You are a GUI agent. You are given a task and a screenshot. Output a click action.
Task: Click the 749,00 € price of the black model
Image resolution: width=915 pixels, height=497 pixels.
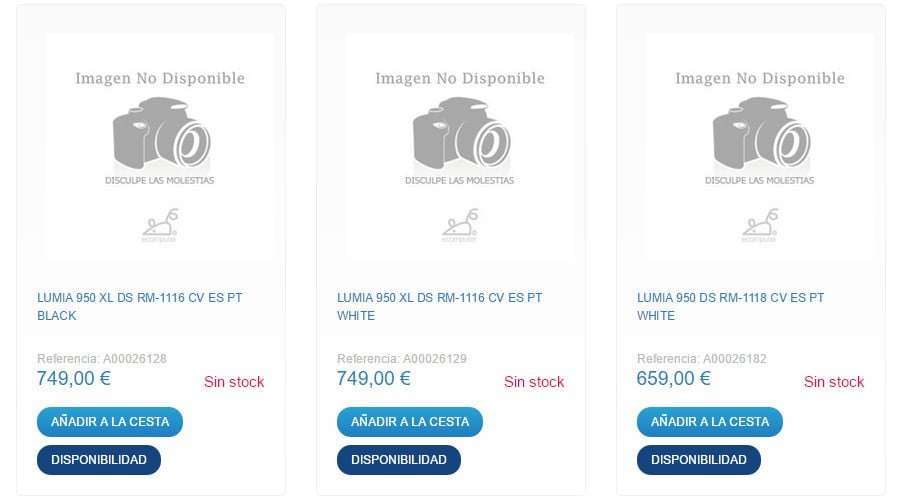(x=74, y=379)
